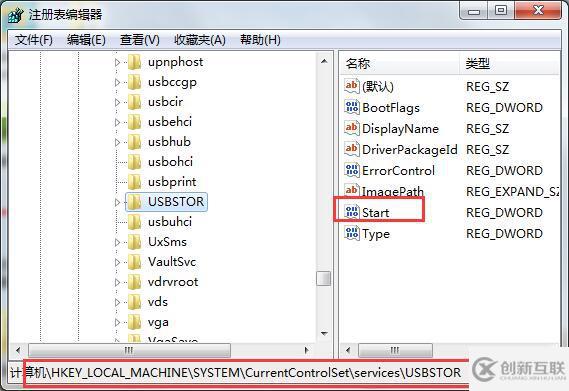Click the usbuhci folder icon
Screen dimensions: 569x391
pyautogui.click(x=134, y=222)
